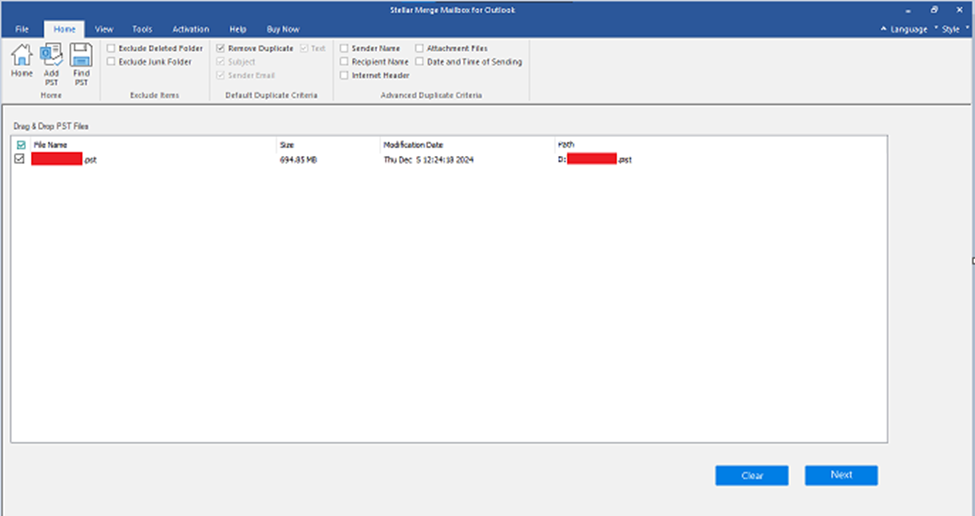975x516 pixels.
Task: Click the Next button
Action: pos(841,475)
